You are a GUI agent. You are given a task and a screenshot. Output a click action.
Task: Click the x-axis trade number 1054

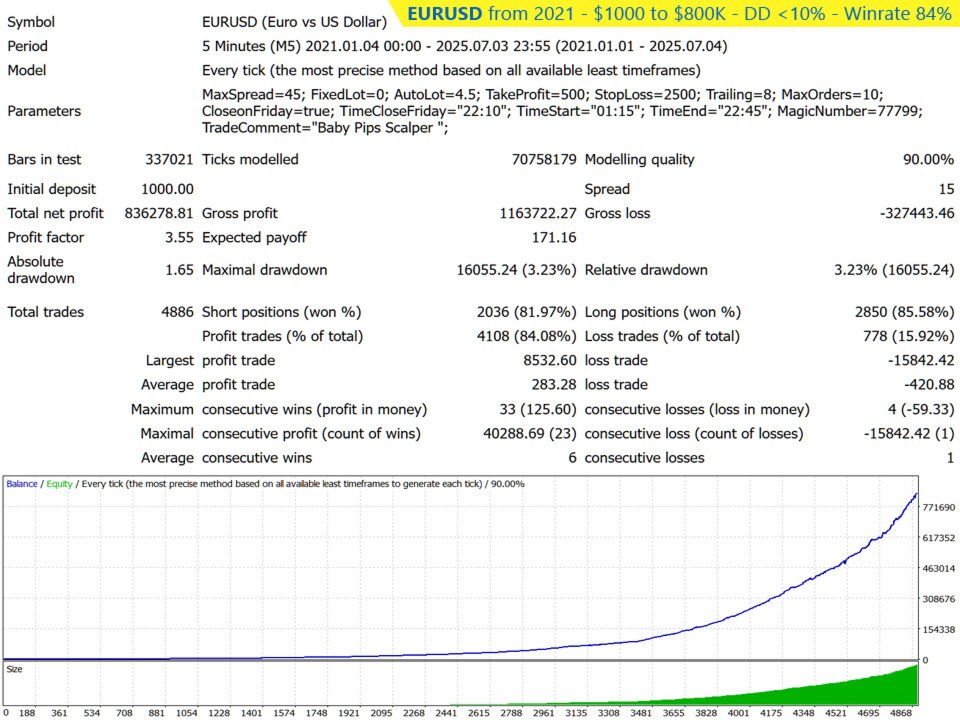(187, 713)
